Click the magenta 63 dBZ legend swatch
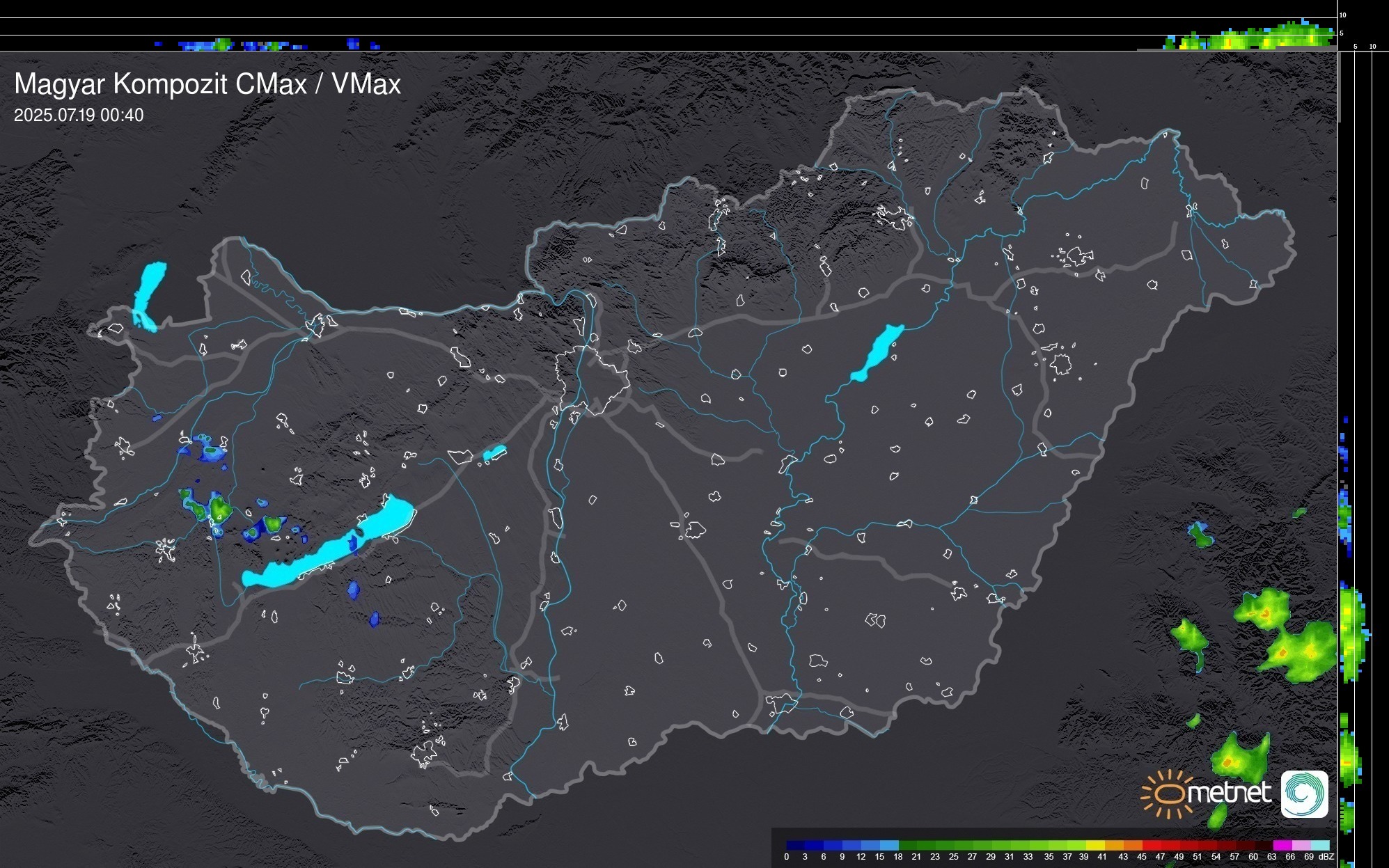Image resolution: width=1389 pixels, height=868 pixels. point(1282,845)
